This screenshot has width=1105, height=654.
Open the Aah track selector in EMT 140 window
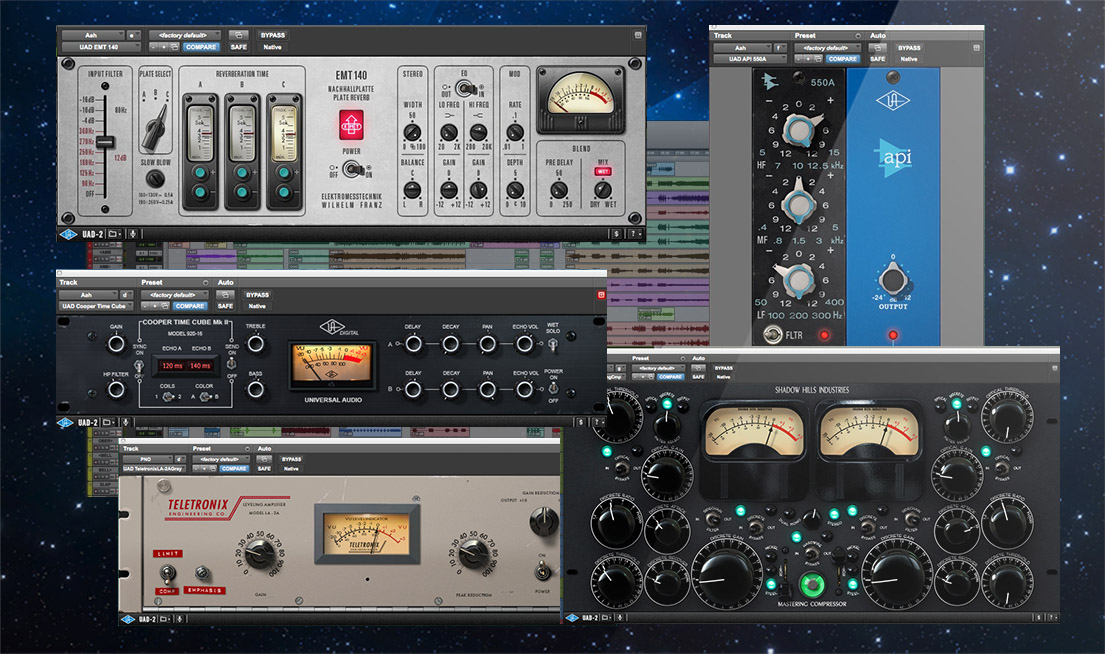93,35
